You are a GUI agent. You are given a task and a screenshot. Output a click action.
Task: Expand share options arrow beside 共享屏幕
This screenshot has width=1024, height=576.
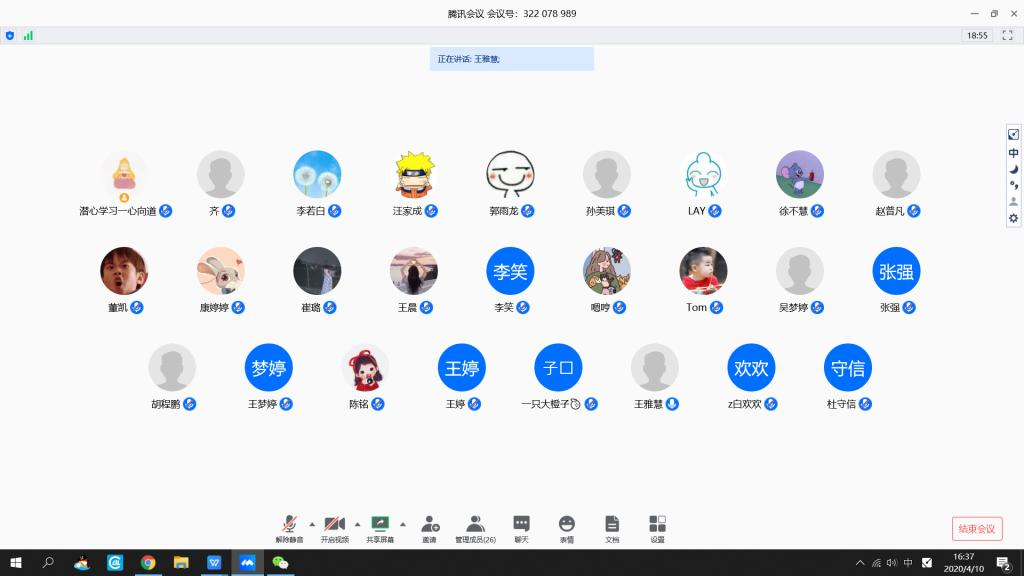click(x=403, y=523)
